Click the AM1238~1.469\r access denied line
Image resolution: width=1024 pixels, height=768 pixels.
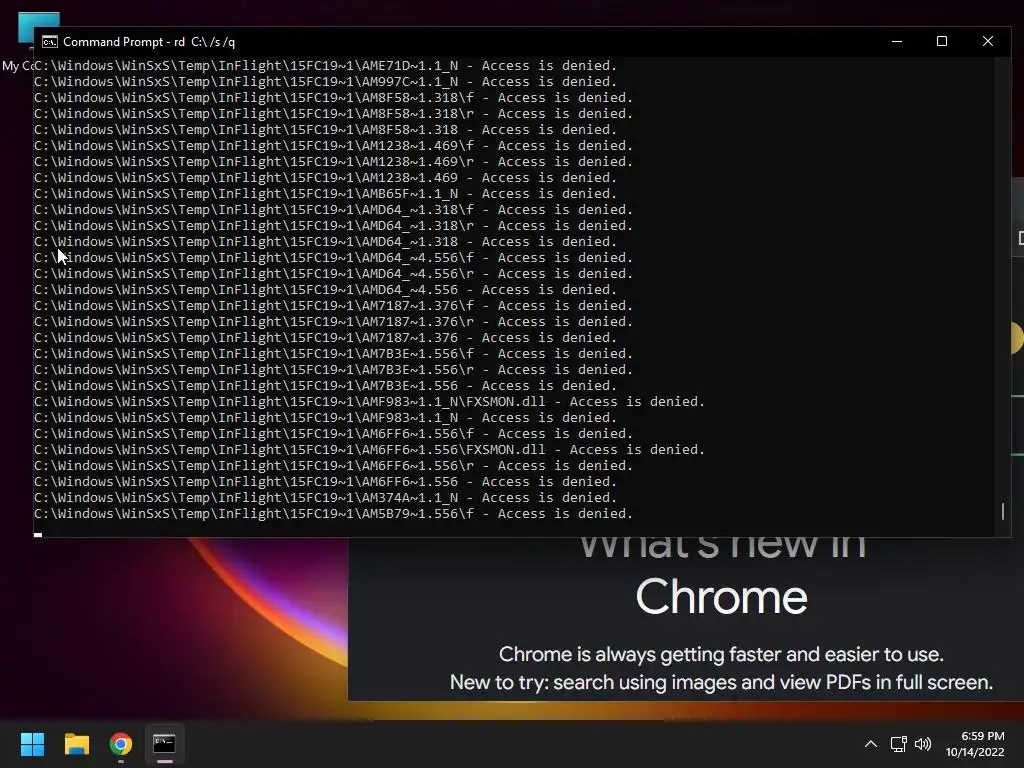click(x=333, y=161)
